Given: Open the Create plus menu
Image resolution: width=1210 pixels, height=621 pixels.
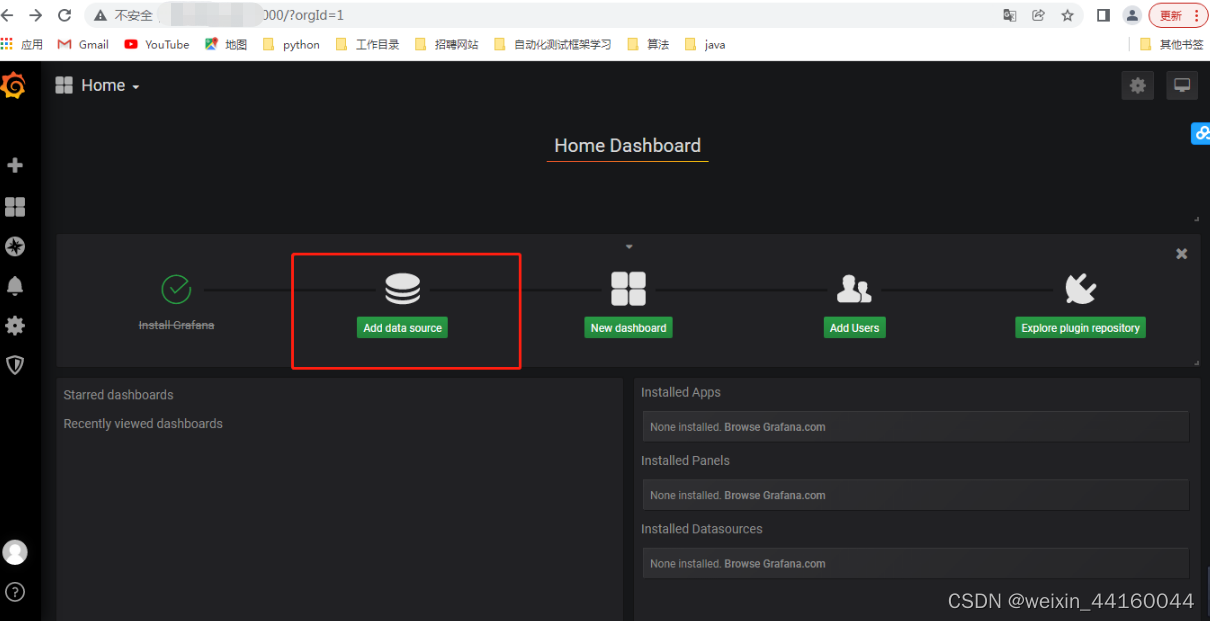Looking at the screenshot, I should (x=15, y=166).
